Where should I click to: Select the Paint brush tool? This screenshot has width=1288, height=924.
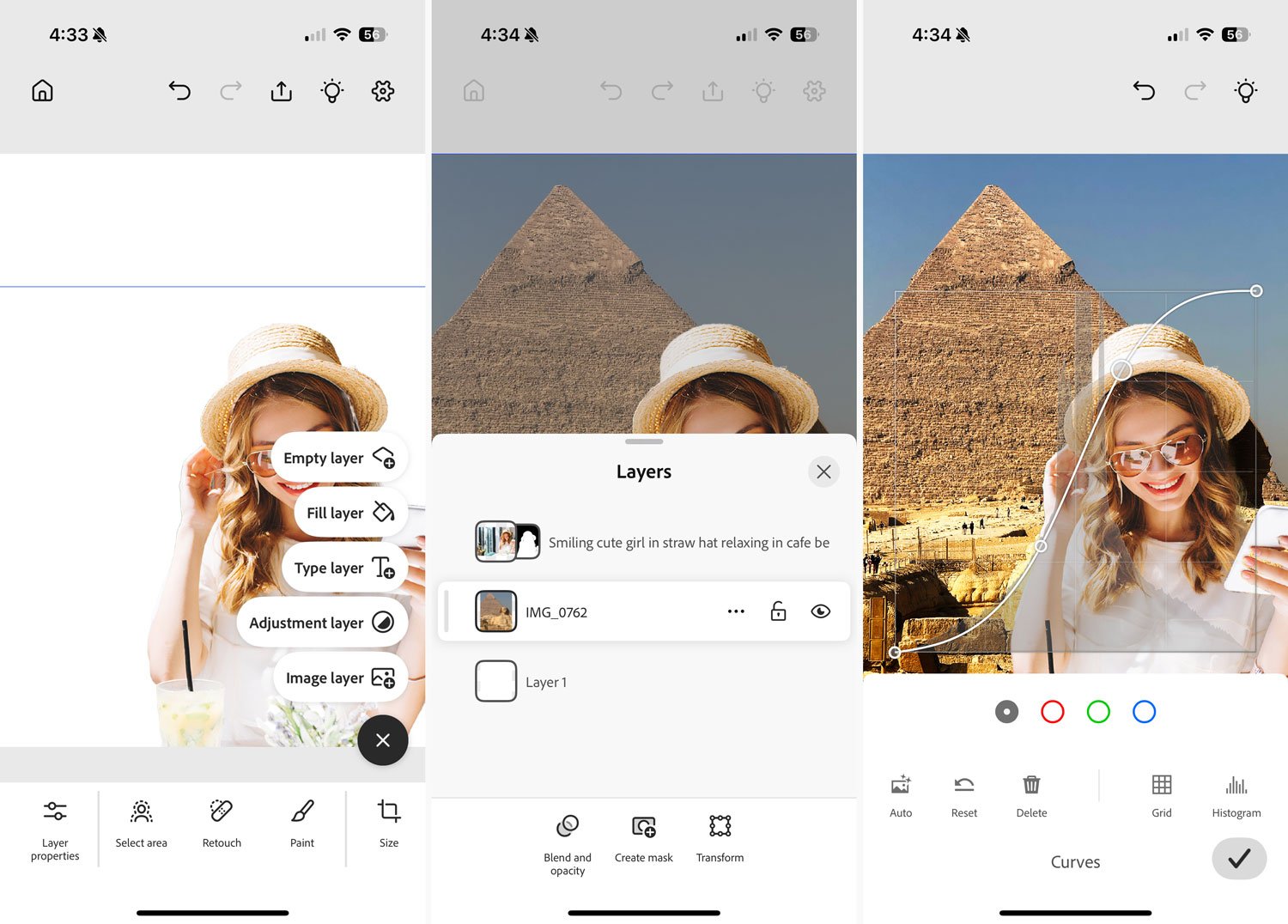click(302, 812)
